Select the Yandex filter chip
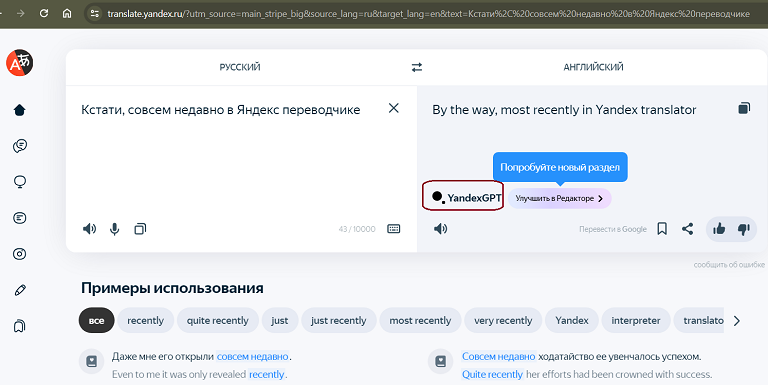The width and height of the screenshot is (768, 385). (x=572, y=321)
